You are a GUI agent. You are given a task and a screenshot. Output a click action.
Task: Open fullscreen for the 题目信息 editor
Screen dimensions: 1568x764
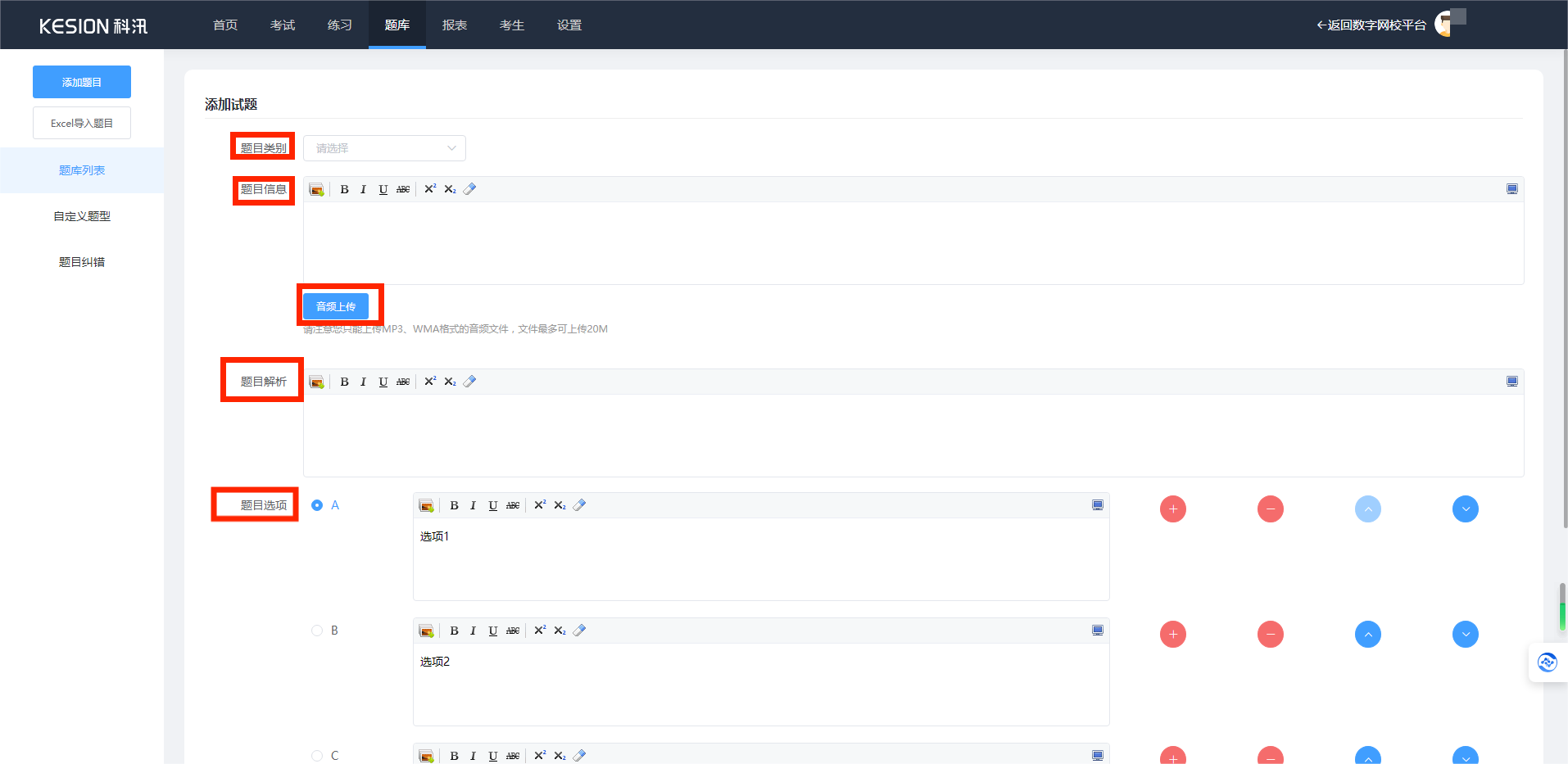(1512, 189)
